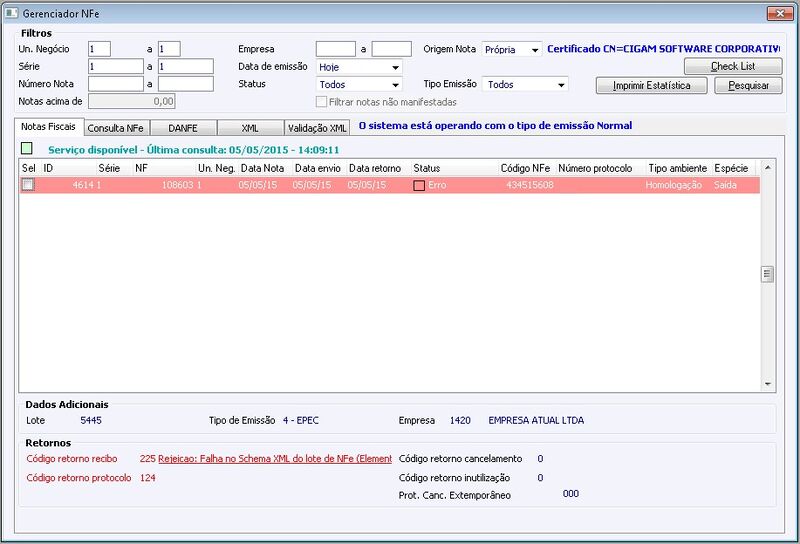Tick the Sel checkbox for note 108603

pyautogui.click(x=28, y=185)
